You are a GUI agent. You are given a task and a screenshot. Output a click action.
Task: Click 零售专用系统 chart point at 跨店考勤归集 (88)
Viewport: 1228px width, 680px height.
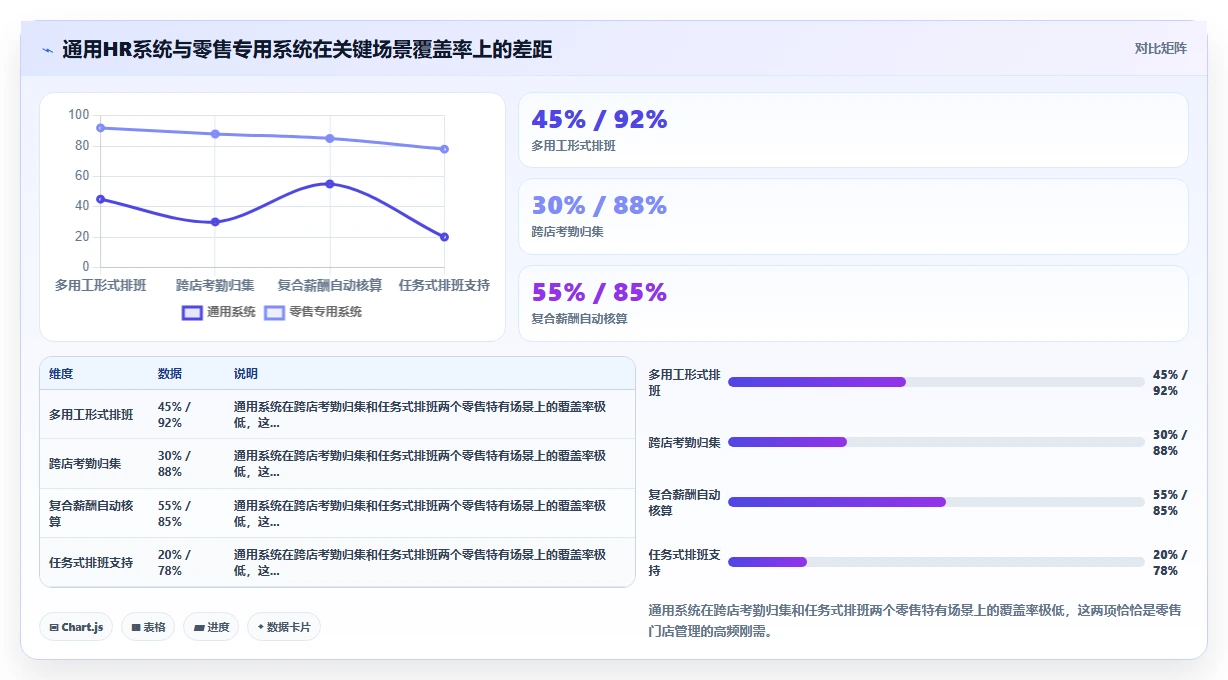215,134
